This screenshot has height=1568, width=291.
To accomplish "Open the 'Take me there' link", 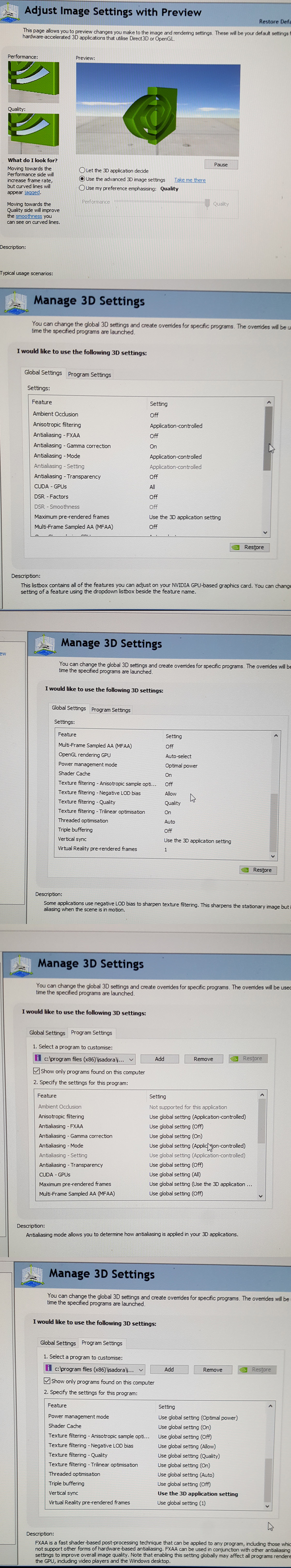I will point(190,180).
